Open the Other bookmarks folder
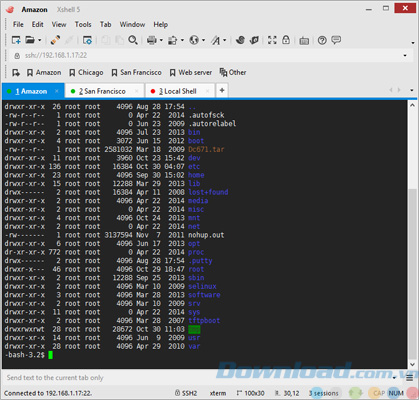The image size is (419, 400). tap(233, 72)
